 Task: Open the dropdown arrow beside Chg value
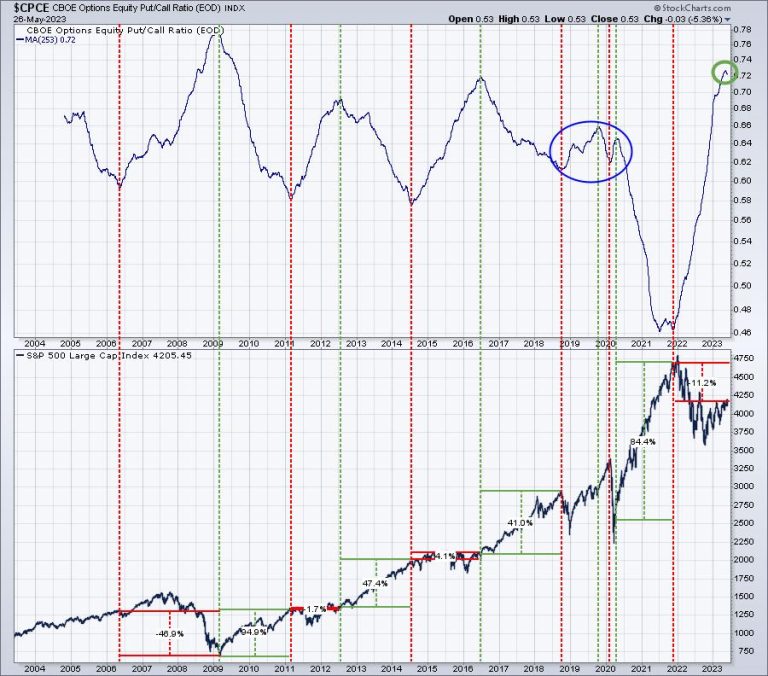[727, 19]
